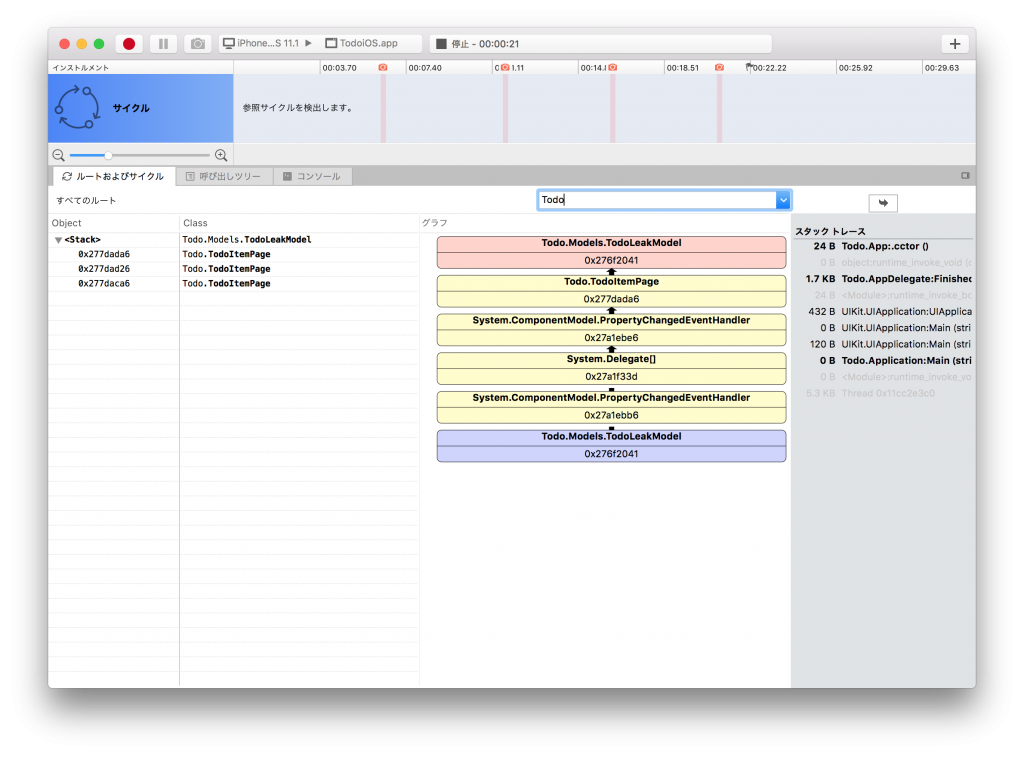
Task: Toggle the detail pane collapse icon
Action: pyautogui.click(x=965, y=176)
